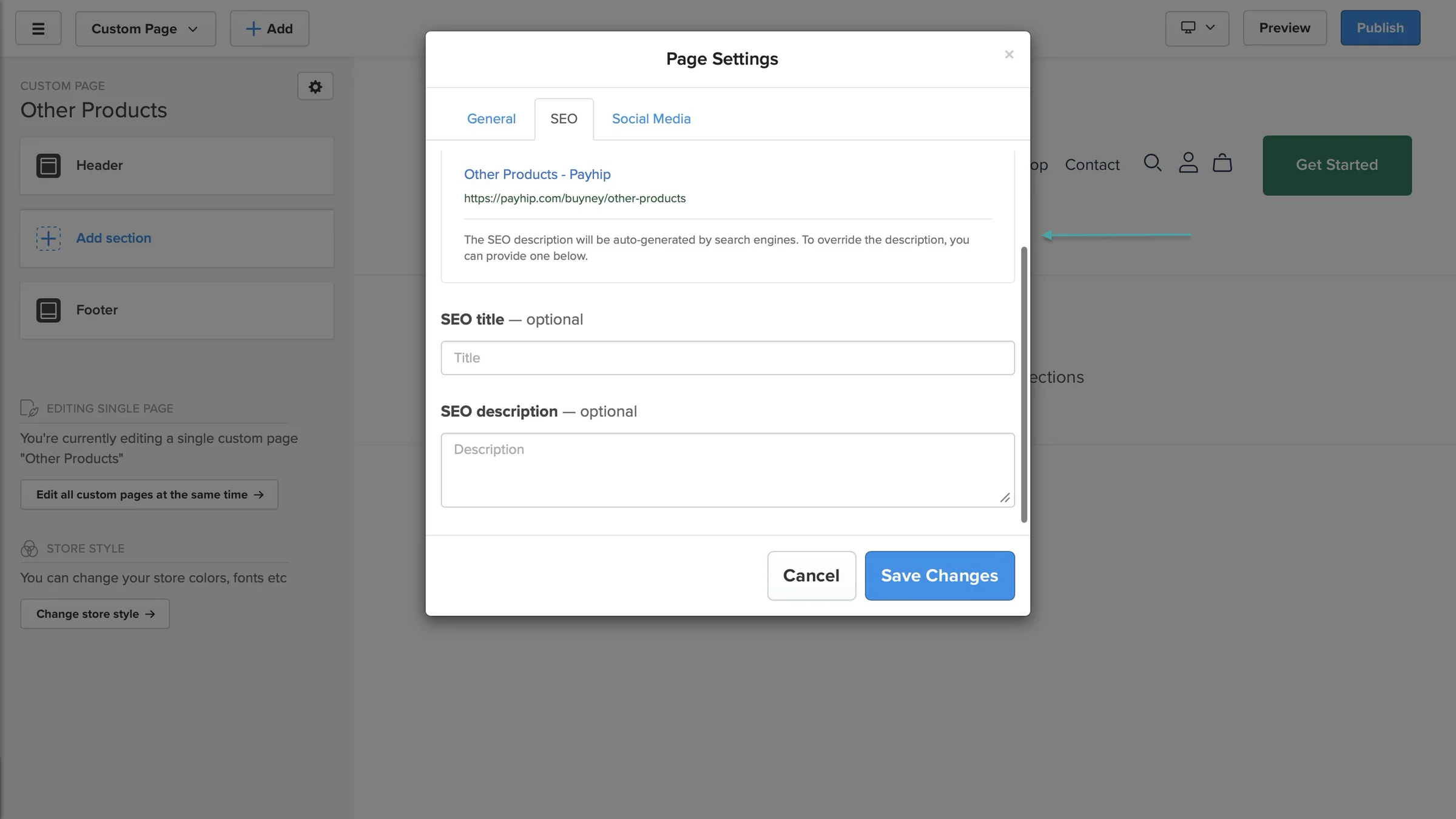Click the user account icon
Image resolution: width=1456 pixels, height=819 pixels.
tap(1188, 163)
